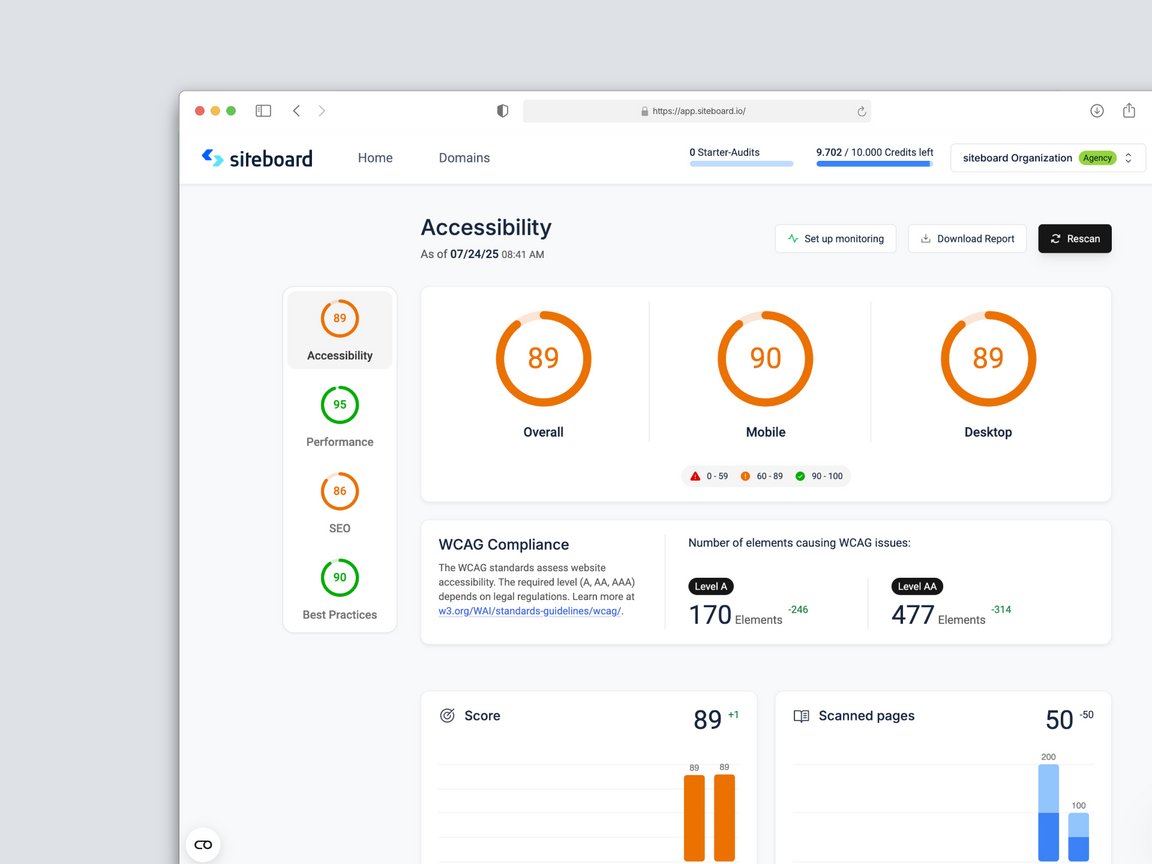
Task: Open the Home menu item
Action: coord(375,158)
